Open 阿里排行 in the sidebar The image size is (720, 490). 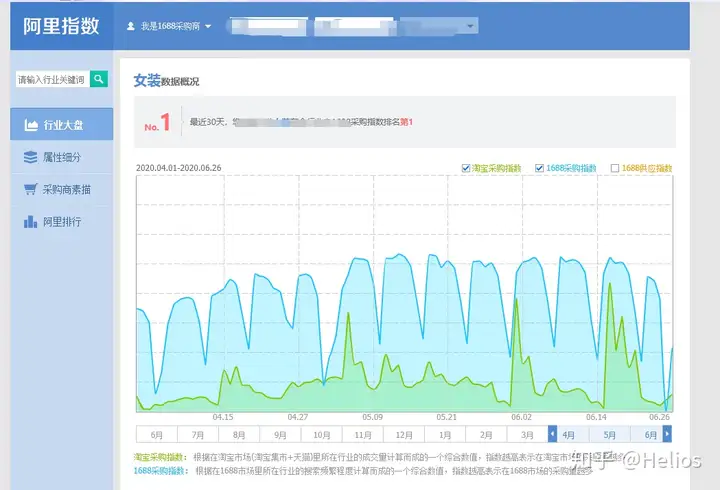click(62, 222)
